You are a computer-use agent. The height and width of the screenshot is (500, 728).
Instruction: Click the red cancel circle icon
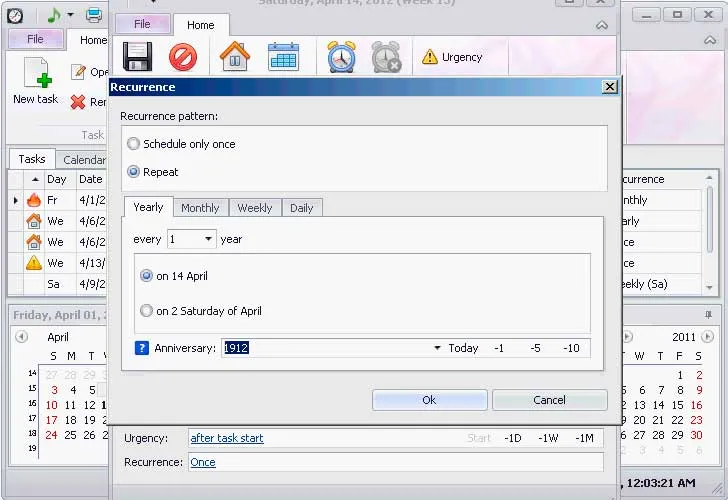(183, 57)
